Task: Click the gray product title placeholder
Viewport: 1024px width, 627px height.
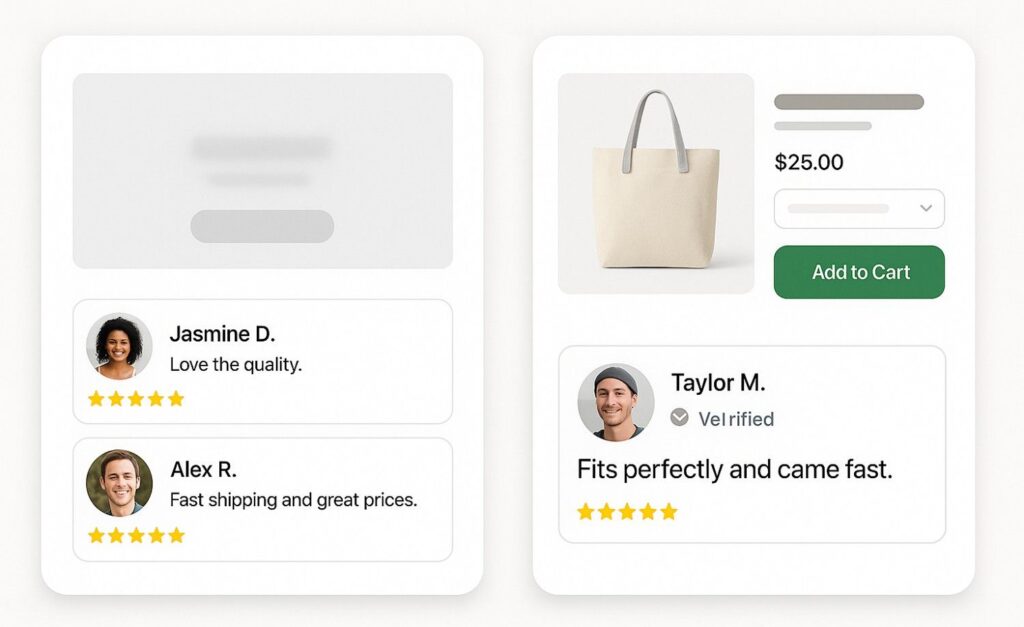Action: click(849, 102)
